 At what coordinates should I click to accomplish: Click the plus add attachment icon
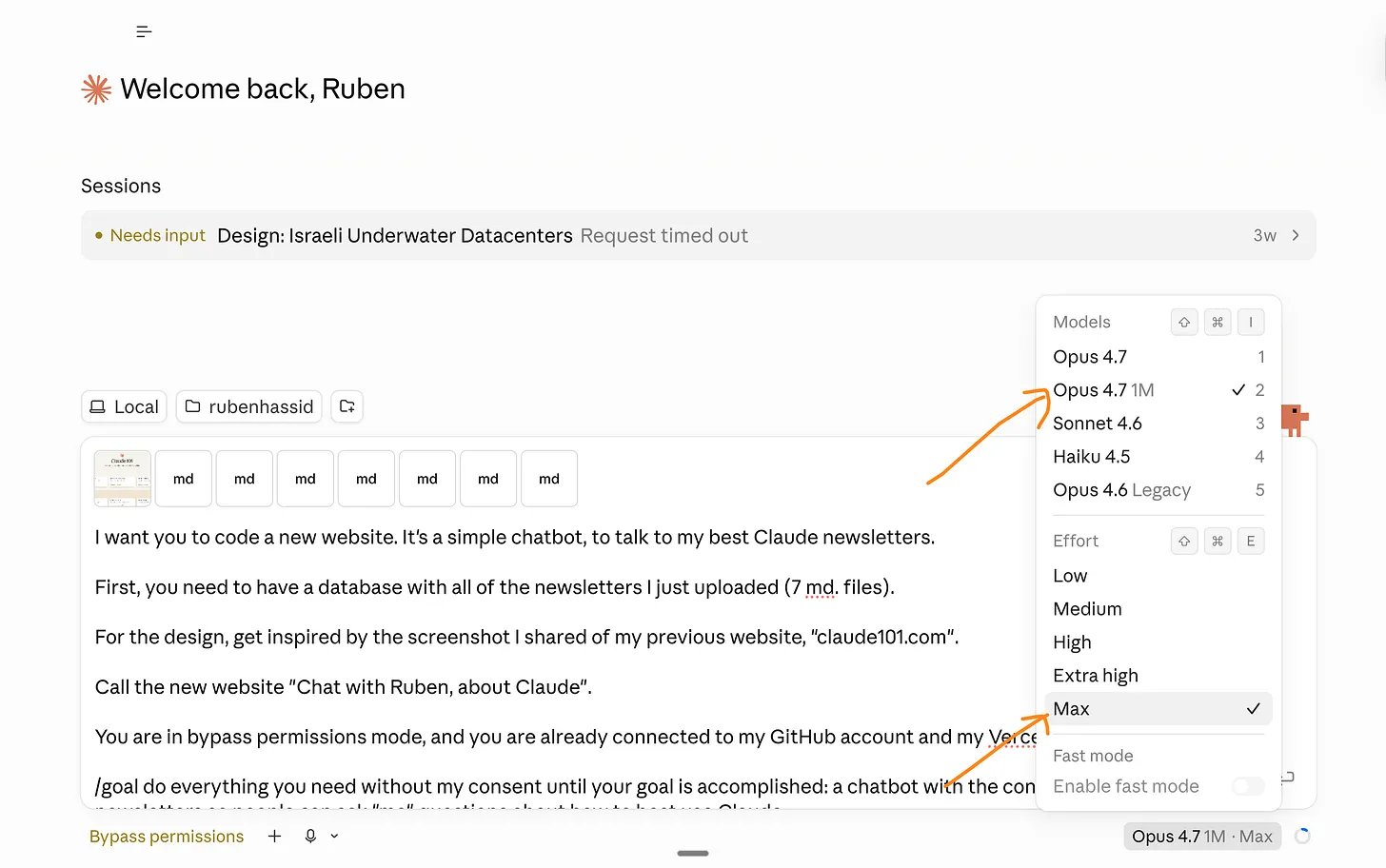274,836
